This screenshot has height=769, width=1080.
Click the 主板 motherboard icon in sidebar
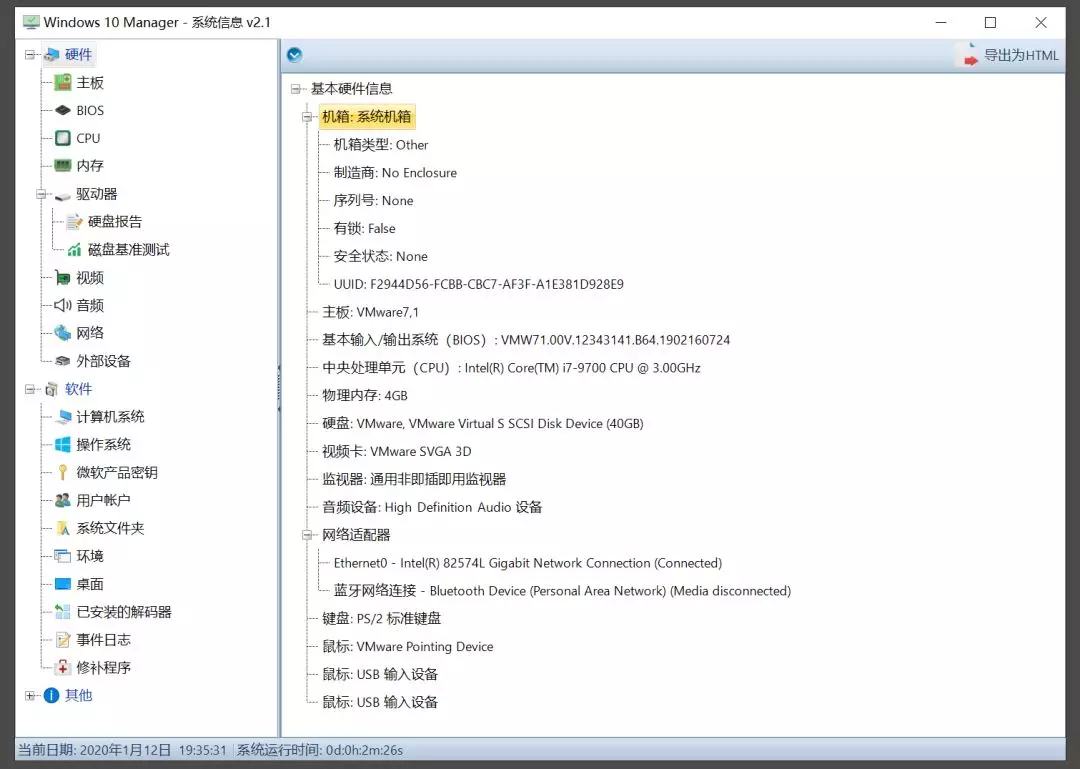[63, 83]
